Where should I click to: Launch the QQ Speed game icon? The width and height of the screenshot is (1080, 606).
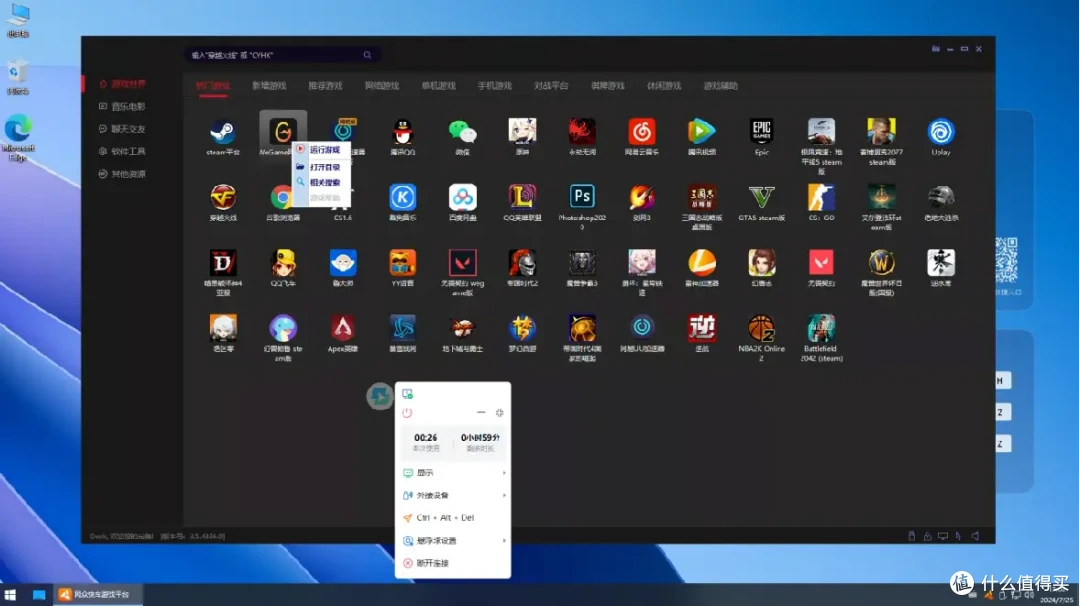[282, 263]
